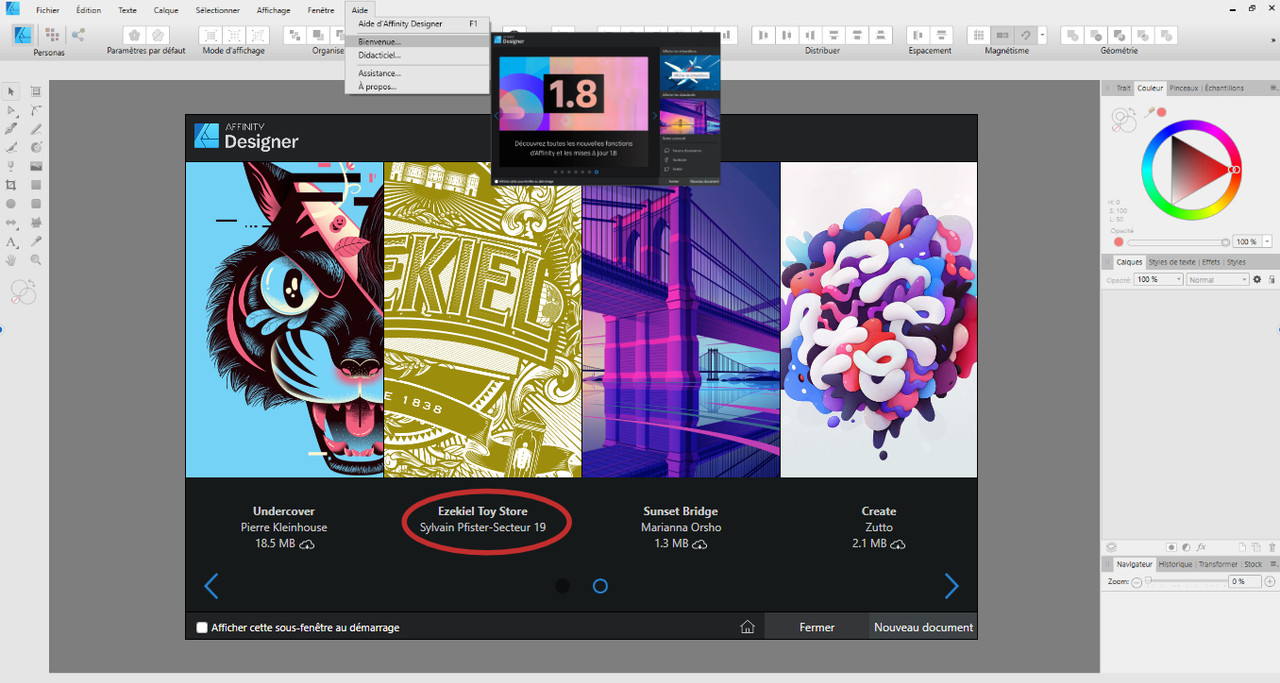Click the Navigateur zoom slider

point(1185,581)
